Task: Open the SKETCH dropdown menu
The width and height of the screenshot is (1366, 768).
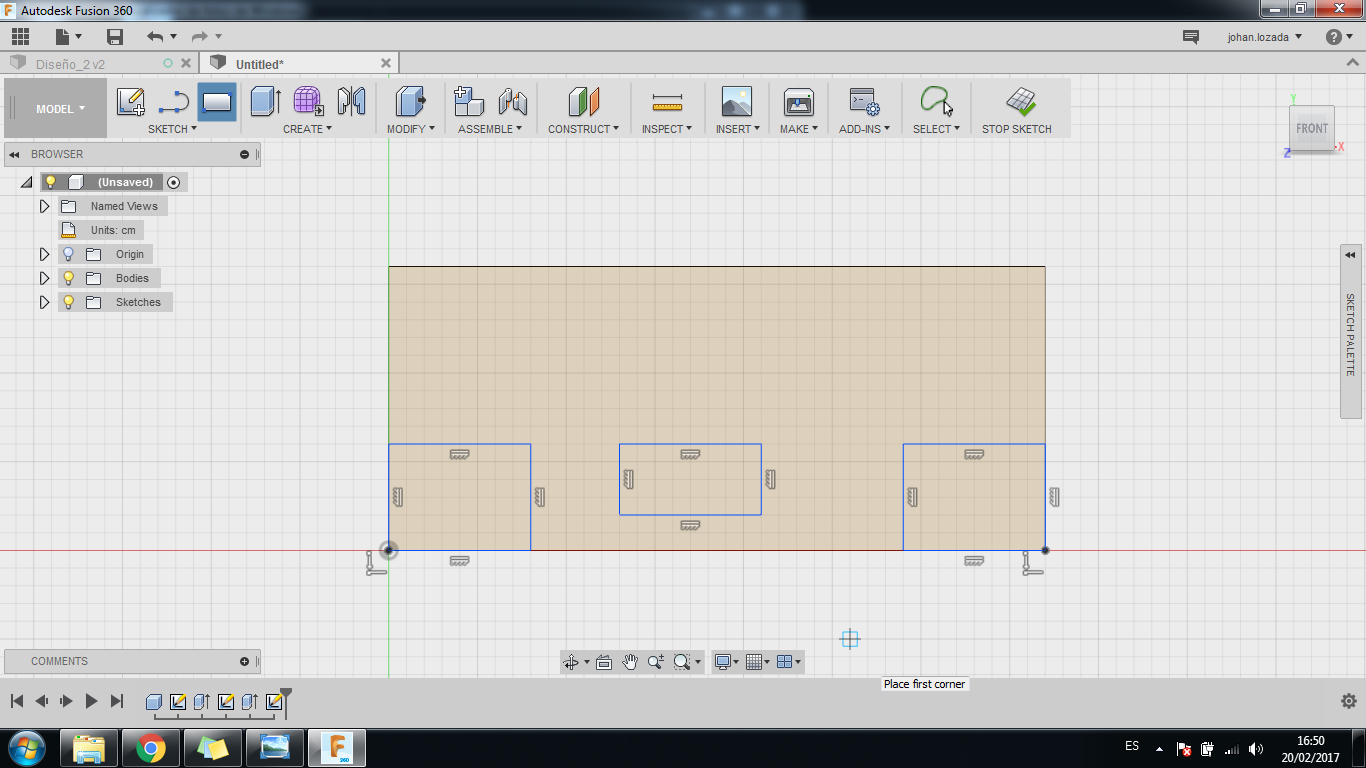Action: point(173,129)
